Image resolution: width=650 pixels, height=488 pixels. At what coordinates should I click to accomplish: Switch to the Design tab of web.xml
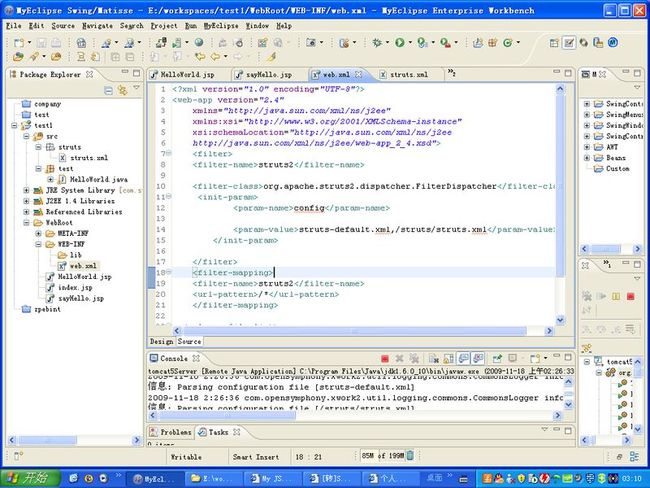point(162,342)
